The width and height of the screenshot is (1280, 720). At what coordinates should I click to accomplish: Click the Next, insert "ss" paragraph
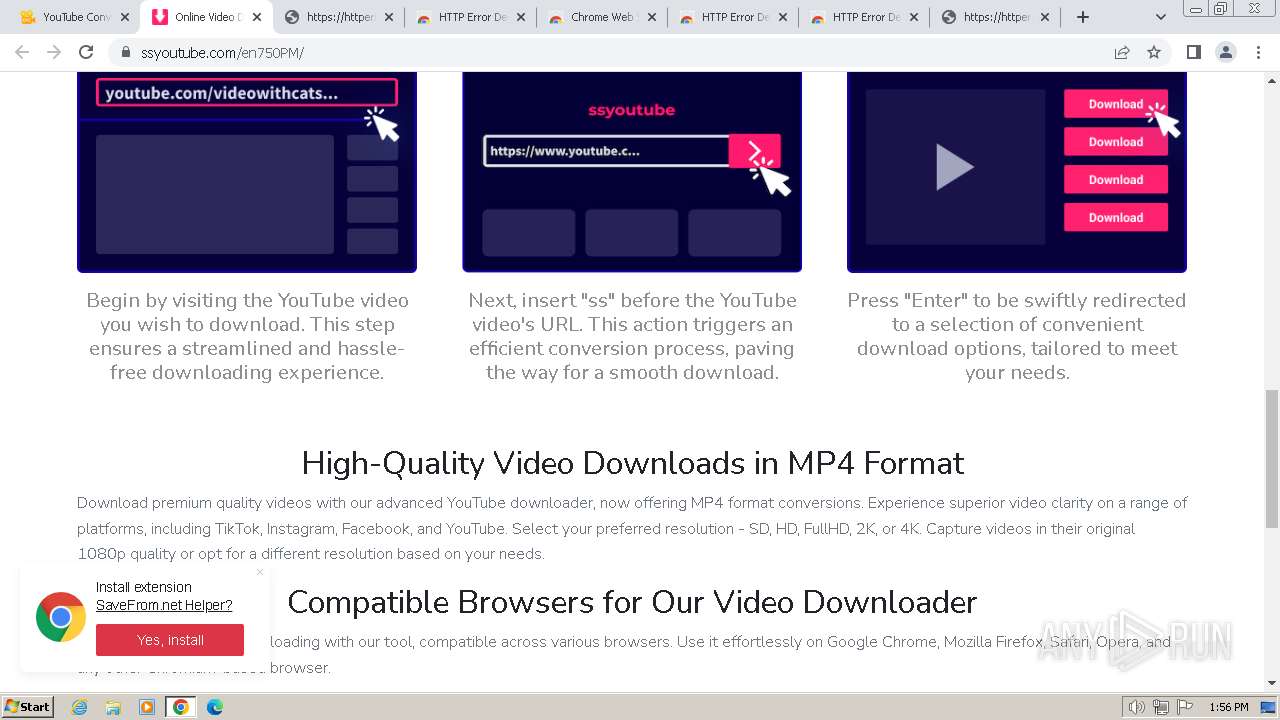632,336
